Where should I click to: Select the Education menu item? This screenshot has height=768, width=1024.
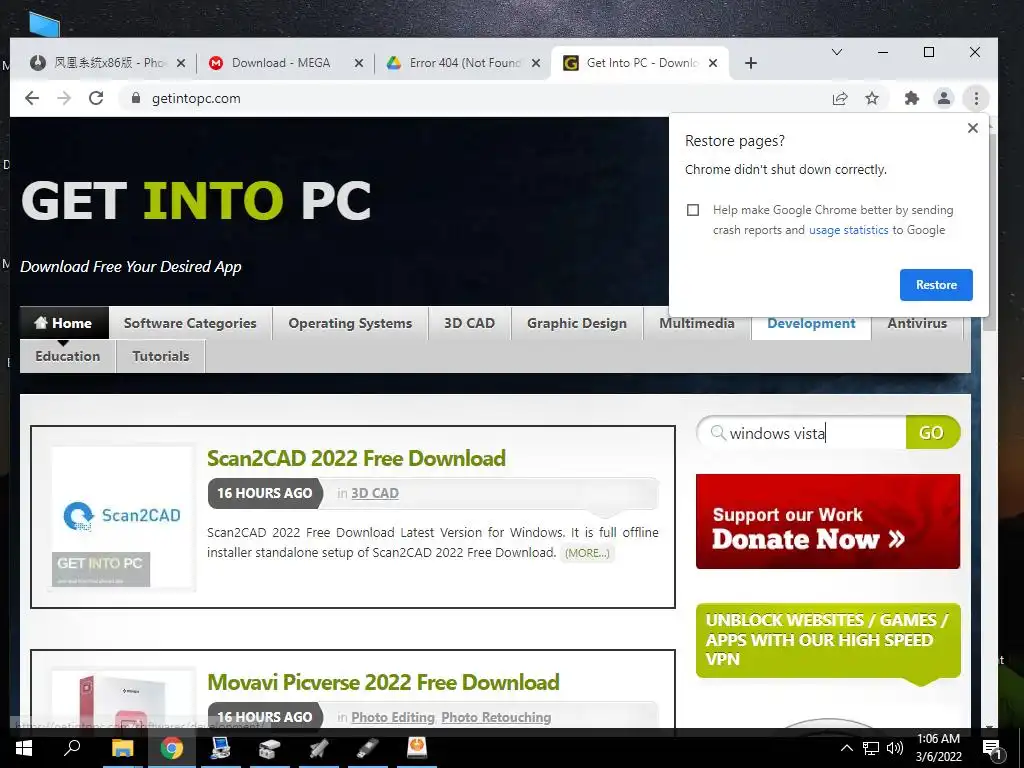pos(67,356)
